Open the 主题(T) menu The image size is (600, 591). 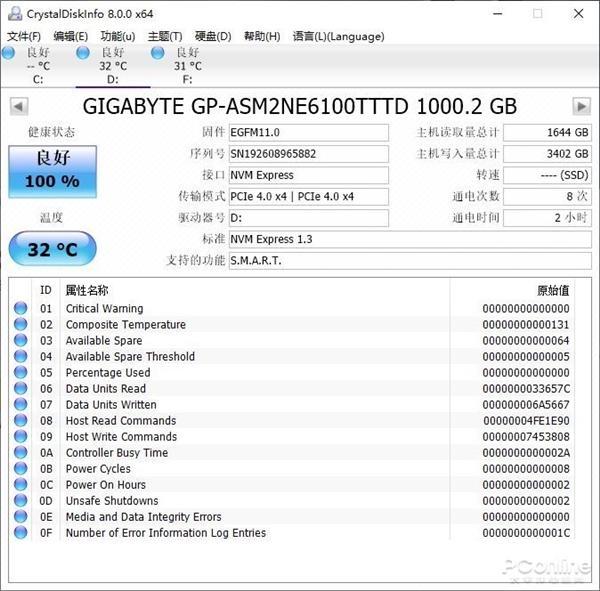tap(165, 36)
